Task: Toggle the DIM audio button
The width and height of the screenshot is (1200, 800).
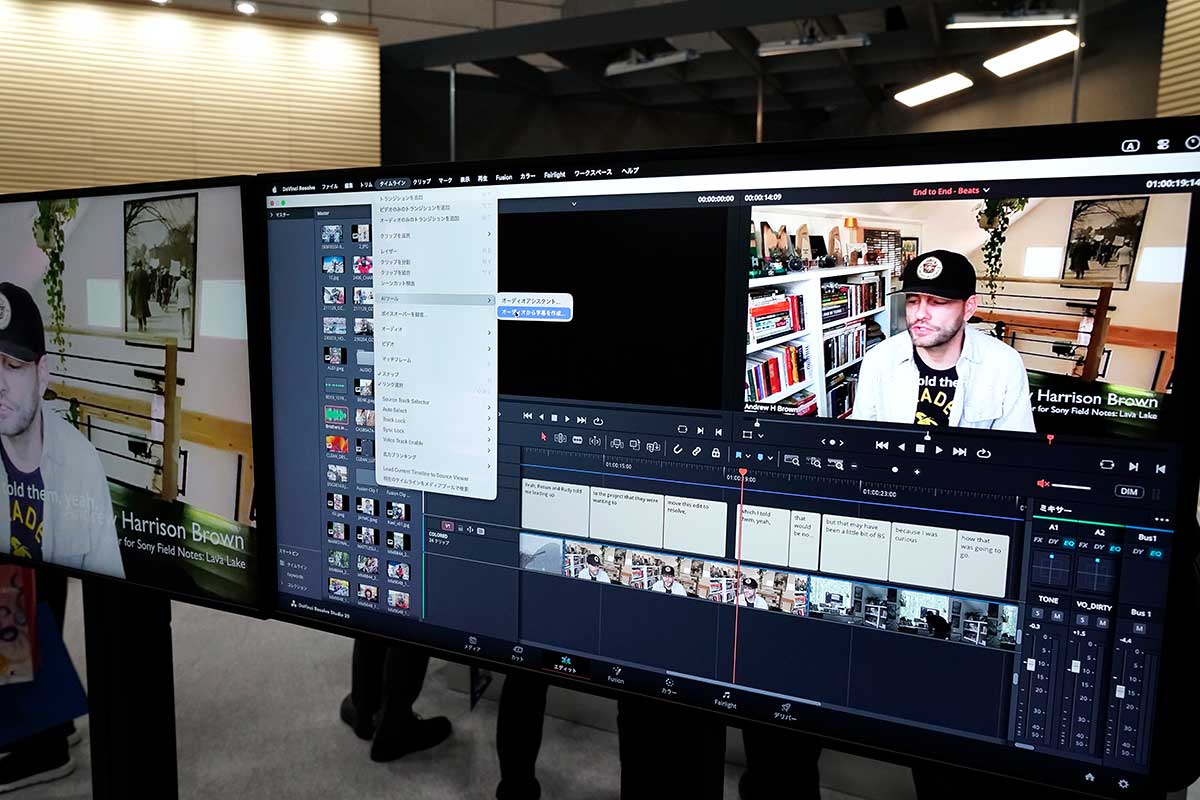Action: pos(1127,491)
